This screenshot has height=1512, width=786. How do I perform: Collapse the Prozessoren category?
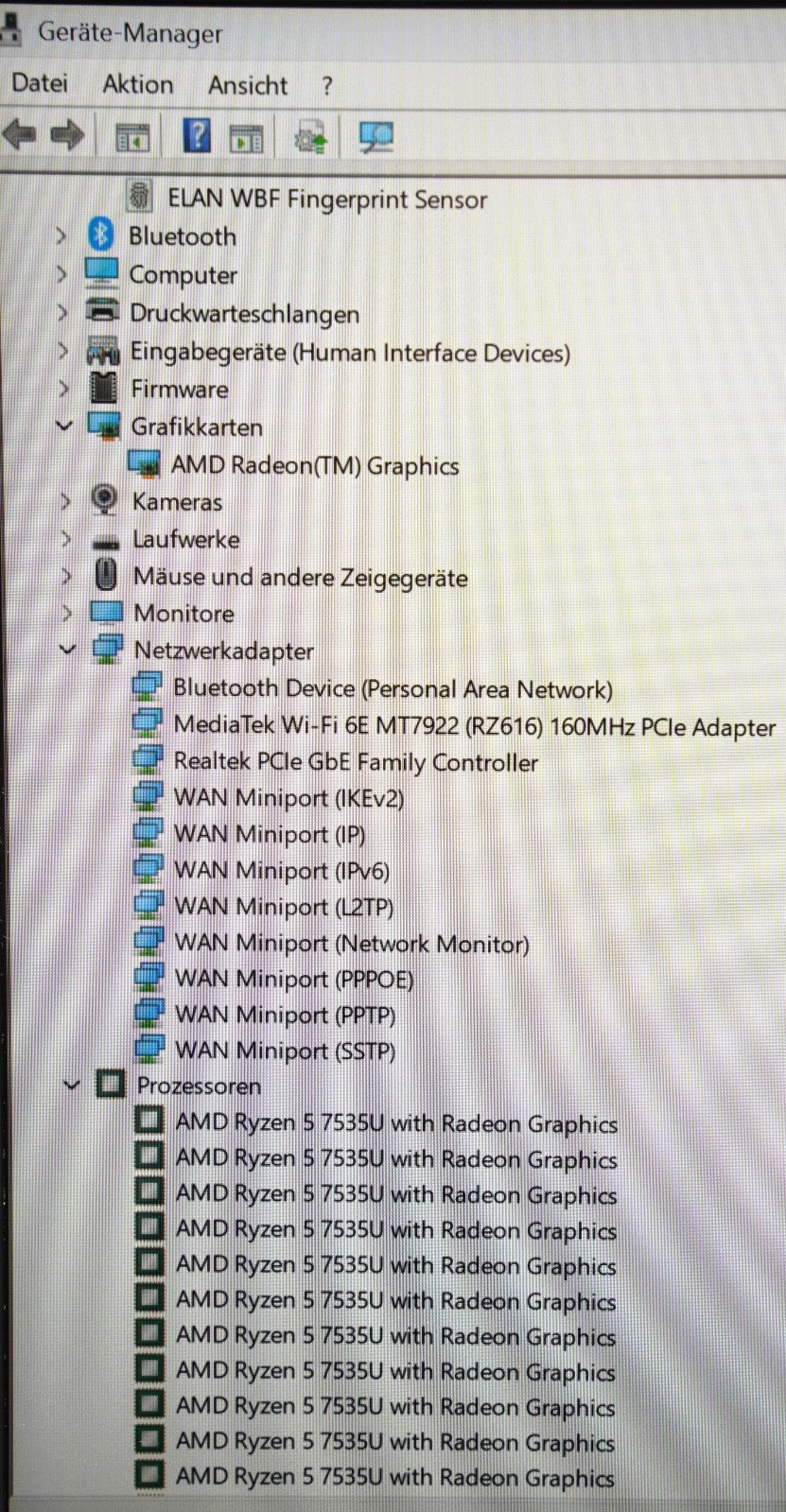pos(71,1084)
